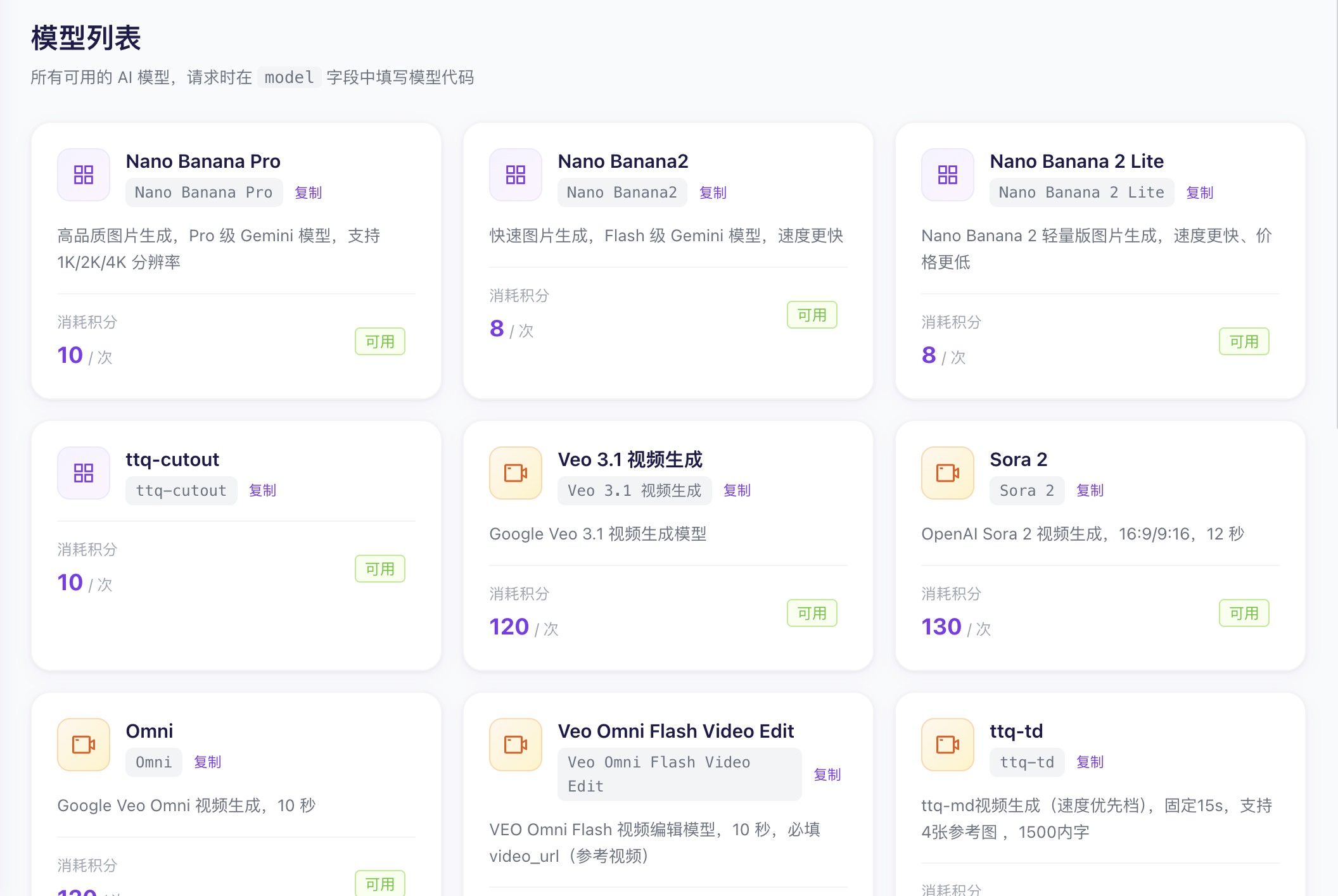Viewport: 1338px width, 896px height.
Task: Click the 可用 badge on Nano Banana Pro
Action: (380, 342)
